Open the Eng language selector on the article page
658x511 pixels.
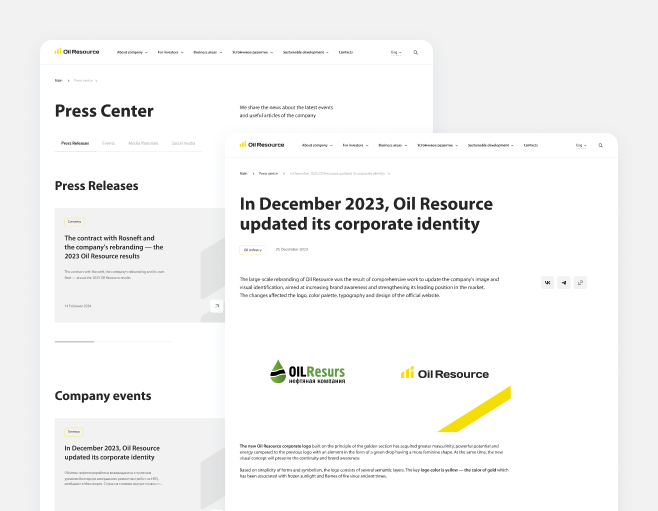coord(581,146)
